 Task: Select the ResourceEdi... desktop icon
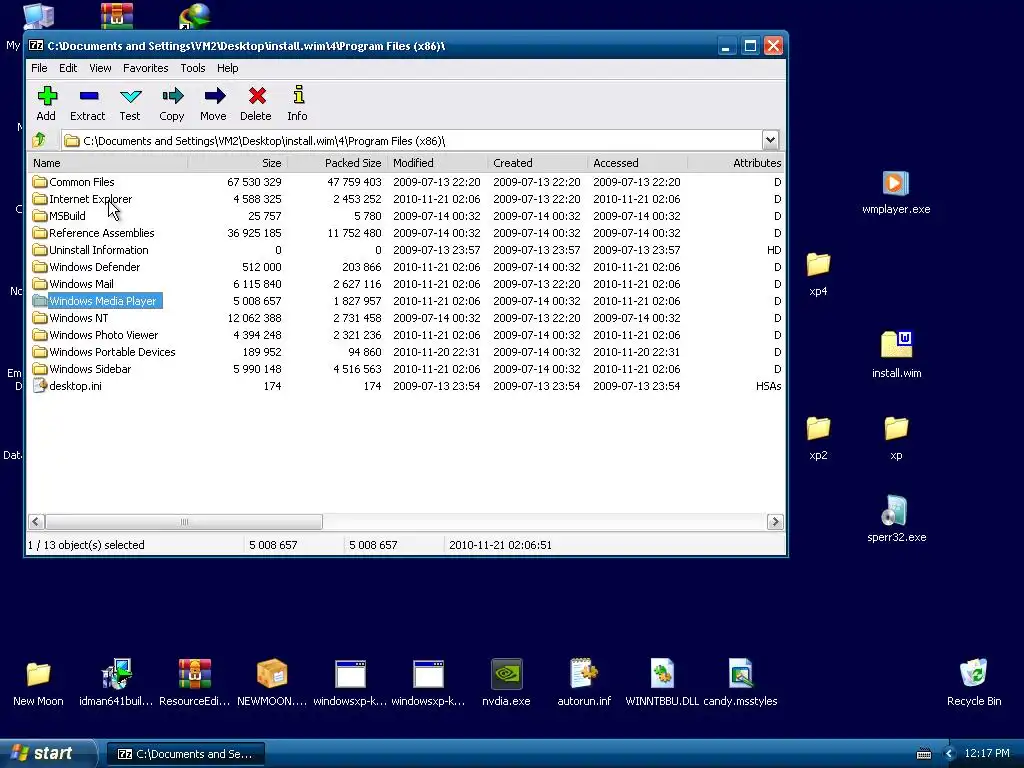point(195,682)
